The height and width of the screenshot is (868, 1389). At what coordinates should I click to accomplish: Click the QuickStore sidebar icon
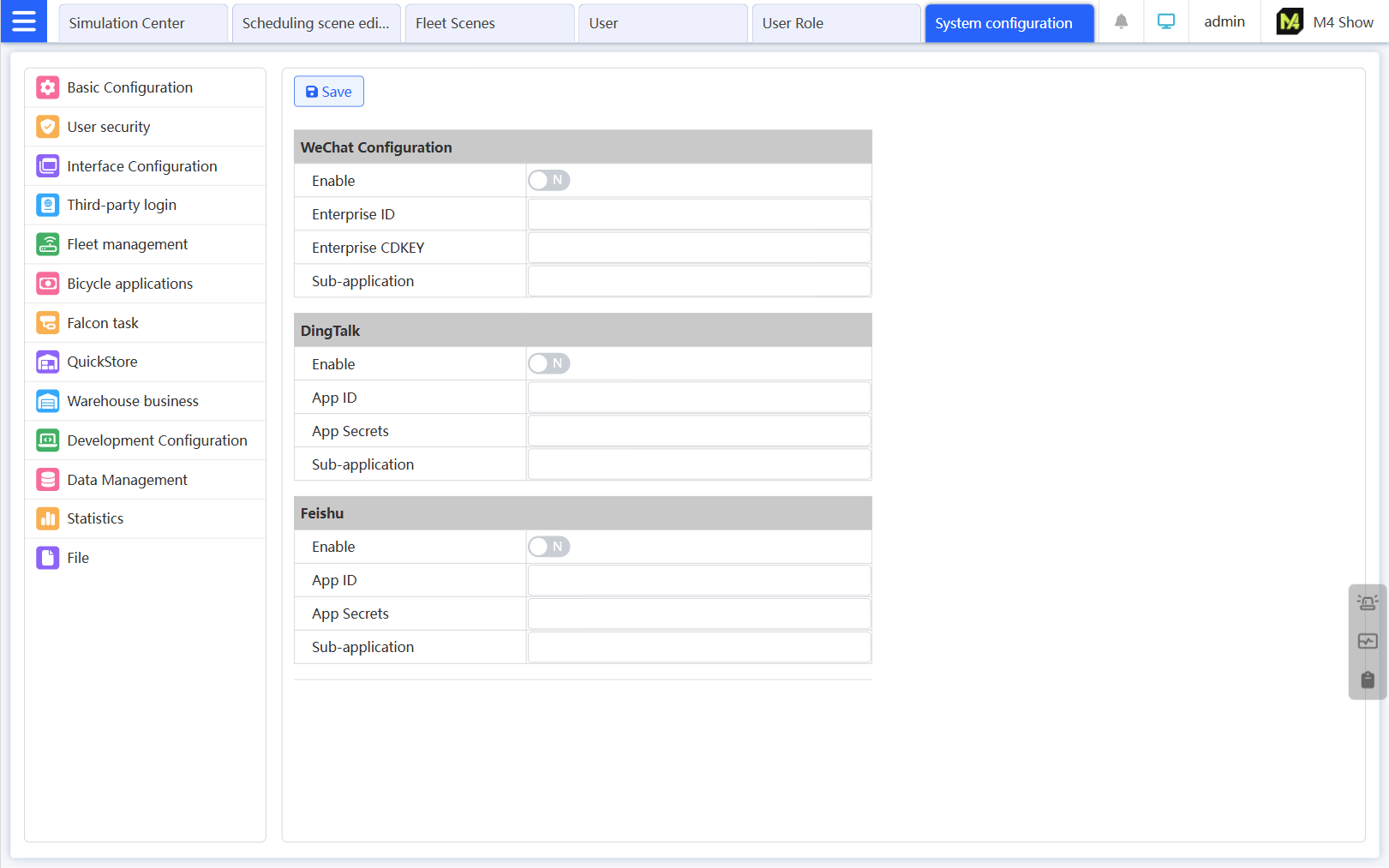(48, 362)
